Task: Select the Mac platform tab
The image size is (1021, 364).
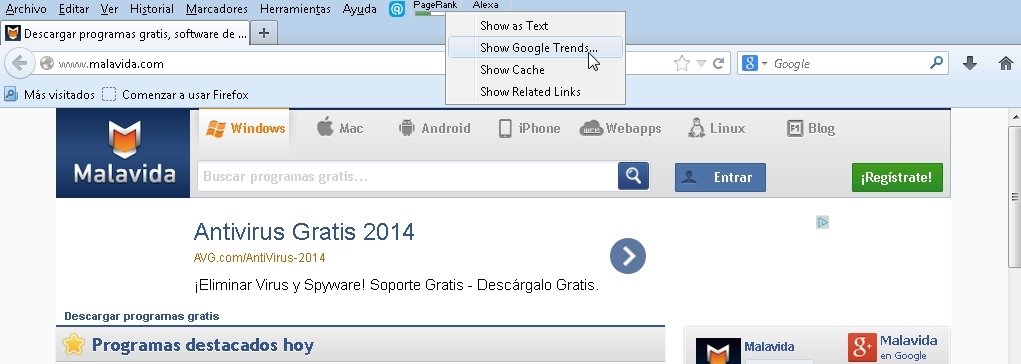Action: pos(340,128)
